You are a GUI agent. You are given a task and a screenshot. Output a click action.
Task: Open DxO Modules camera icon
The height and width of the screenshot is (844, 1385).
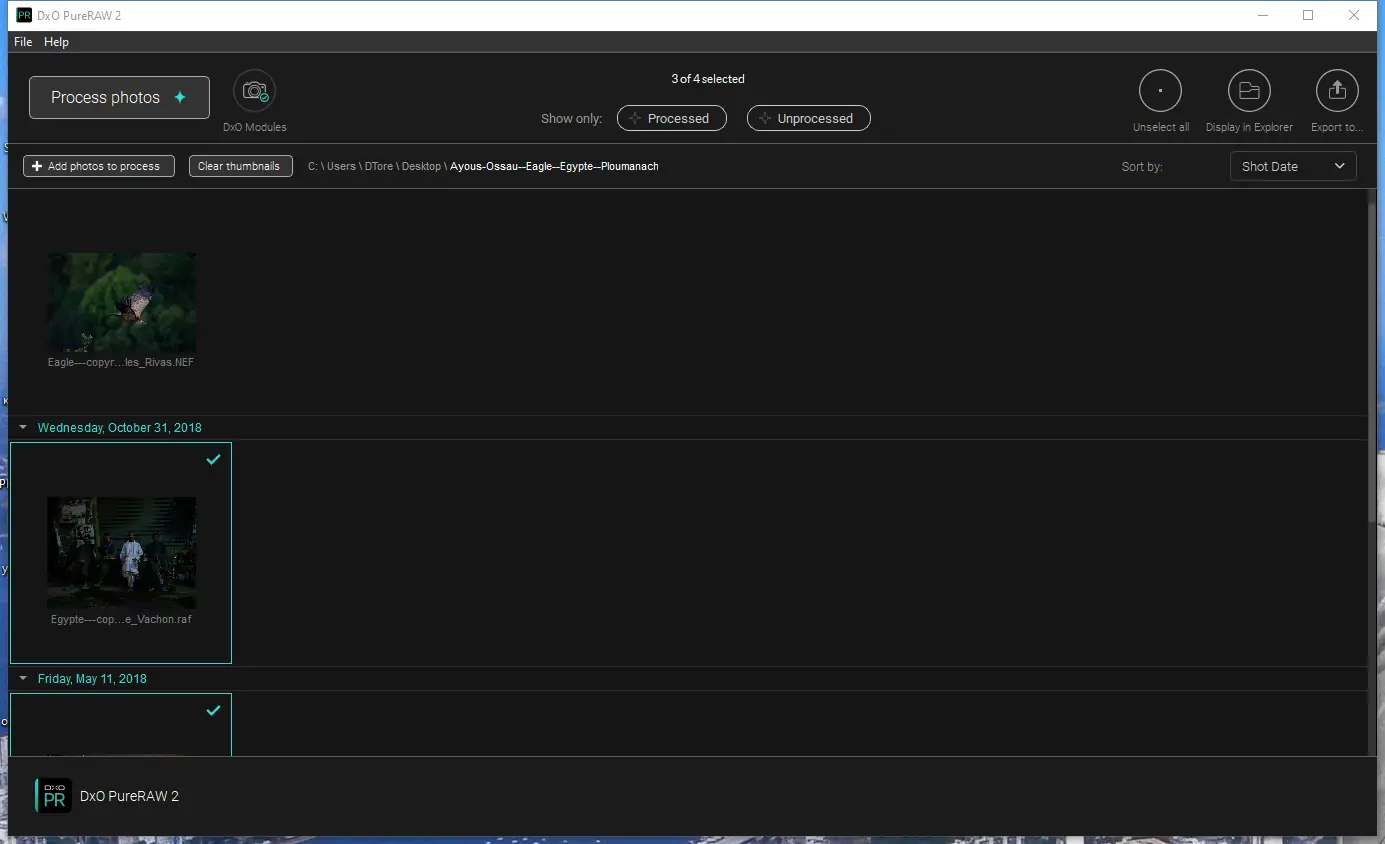pyautogui.click(x=255, y=91)
